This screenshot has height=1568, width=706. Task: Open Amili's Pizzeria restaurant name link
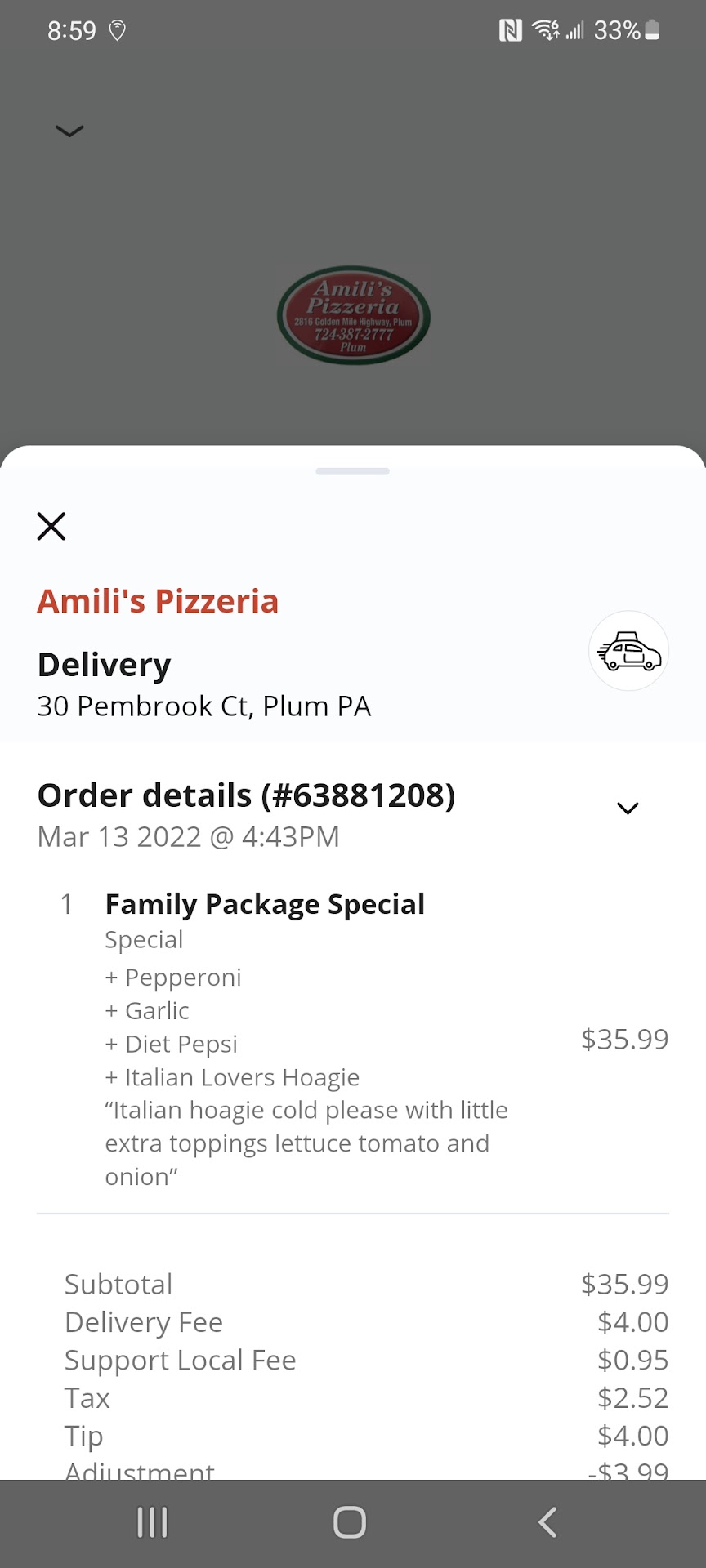(x=158, y=602)
